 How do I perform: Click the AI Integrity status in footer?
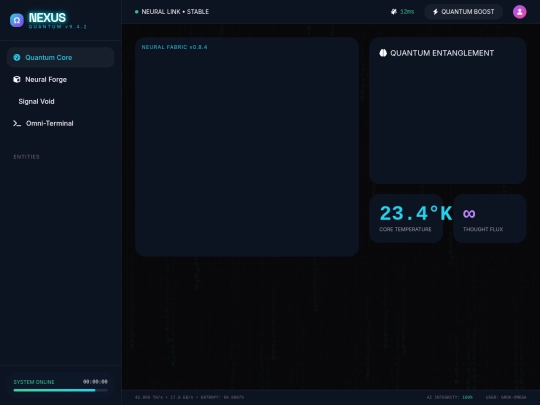coord(450,397)
